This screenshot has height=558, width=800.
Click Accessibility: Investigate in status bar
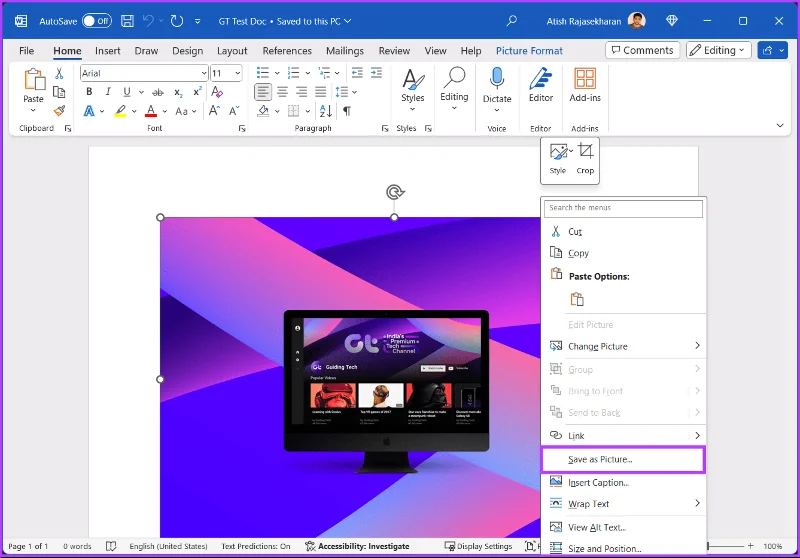pyautogui.click(x=357, y=546)
